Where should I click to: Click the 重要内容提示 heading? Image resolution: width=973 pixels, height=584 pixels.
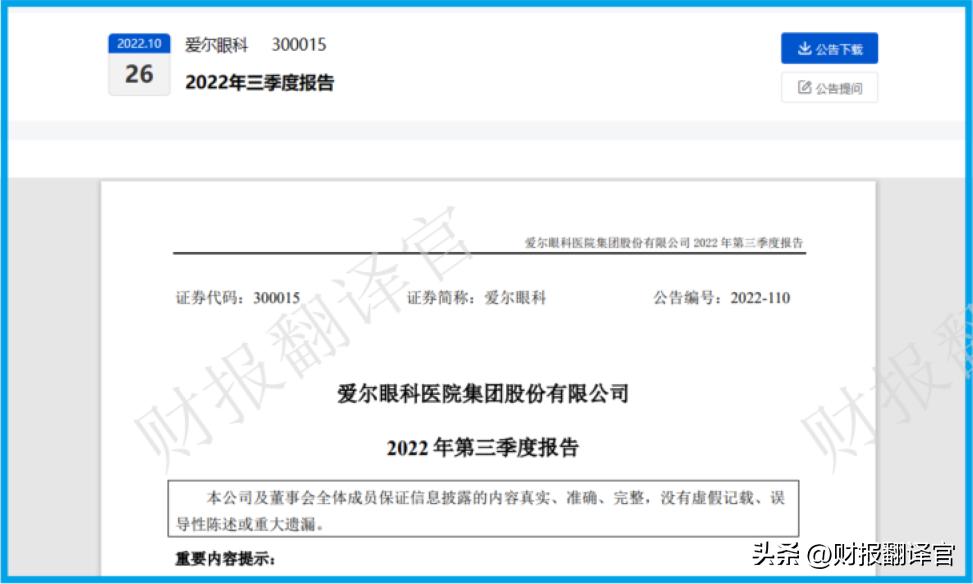pos(225,559)
